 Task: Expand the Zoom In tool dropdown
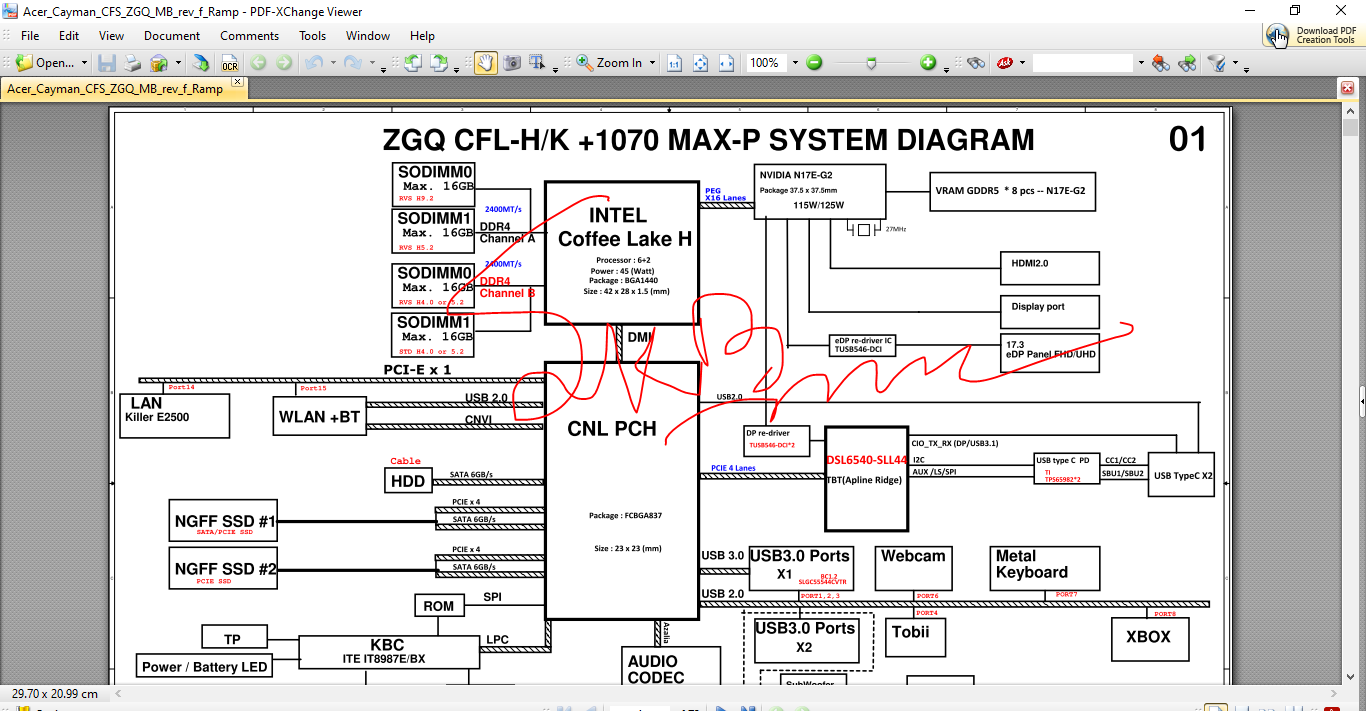(x=652, y=63)
